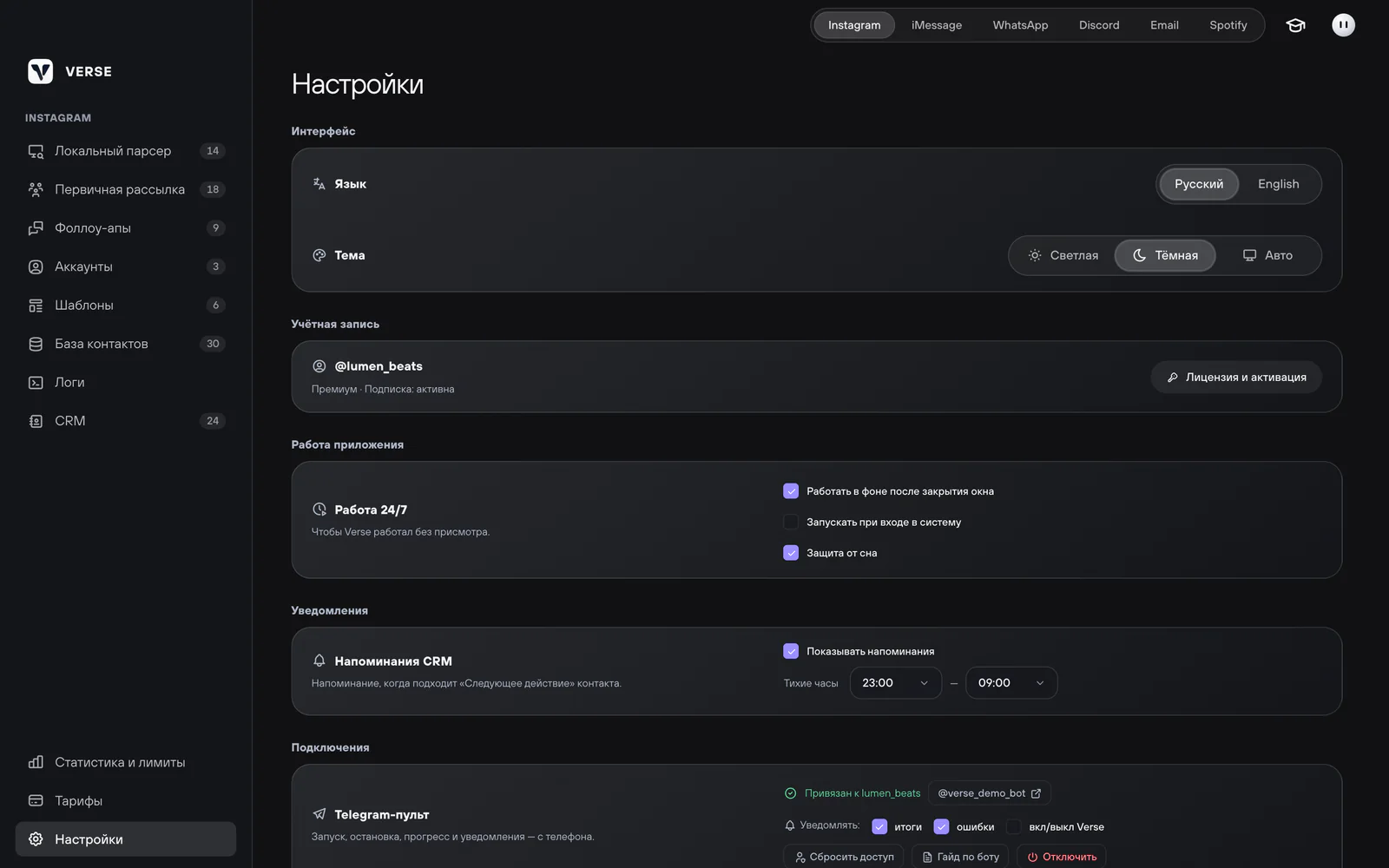Viewport: 1389px width, 868px height.
Task: Switch interface language to English
Action: pos(1278,184)
